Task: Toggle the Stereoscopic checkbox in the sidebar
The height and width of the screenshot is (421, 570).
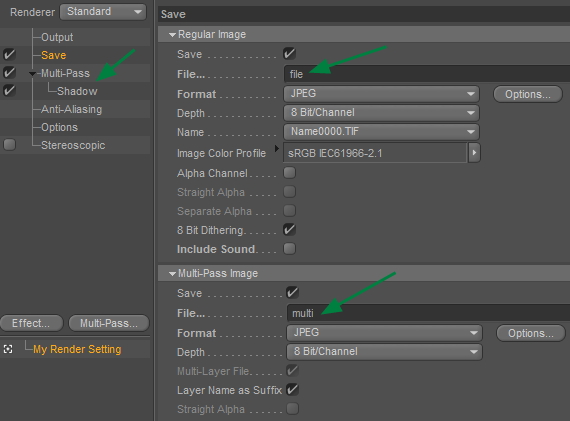Action: [9, 145]
